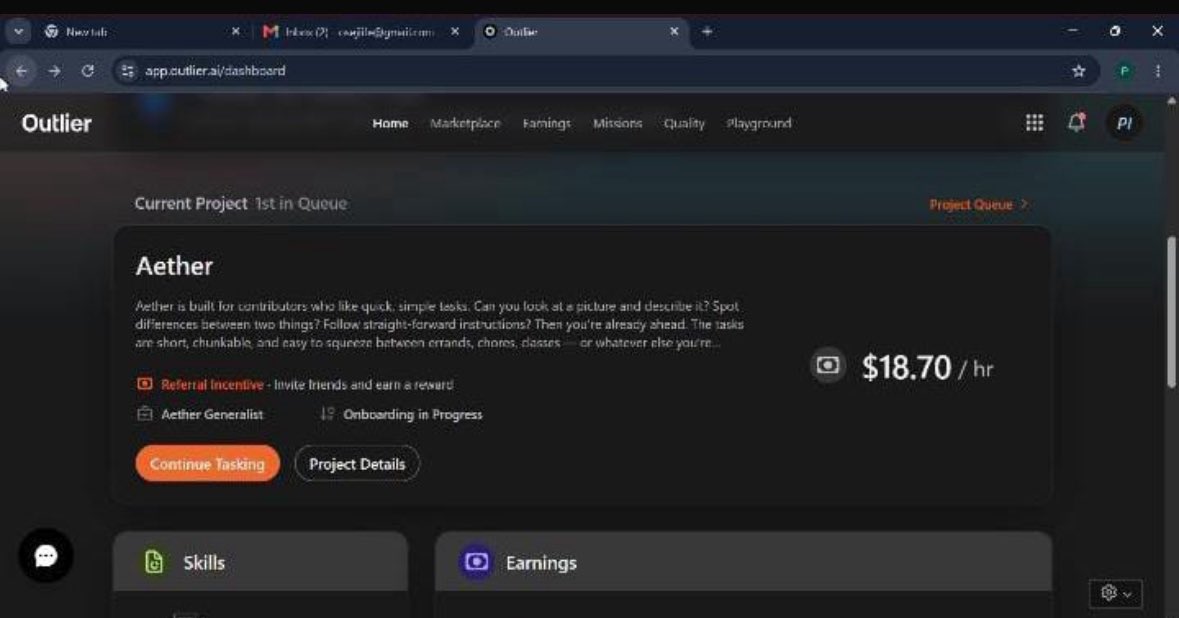Switch to the Gmail Inbox tab
Screen dimensions: 1179x618
[x=360, y=32]
